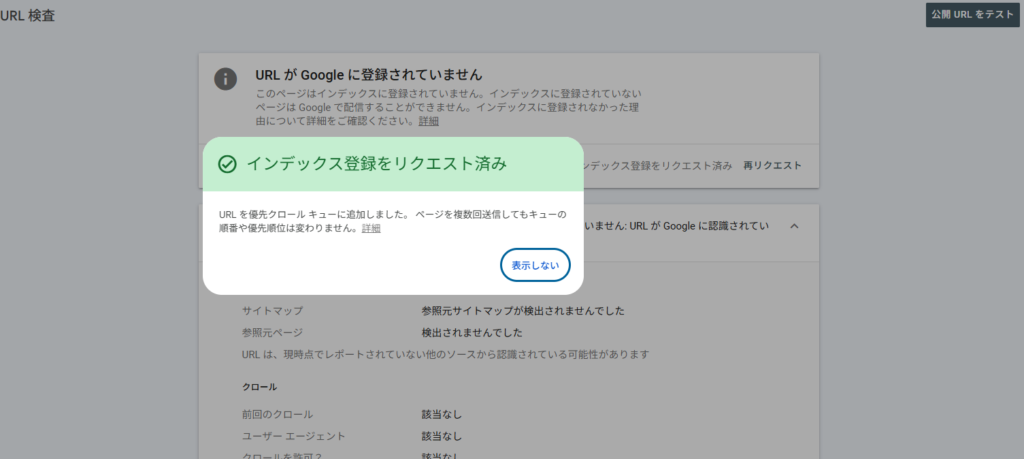Click the dialog title インデックス登録をリクエスト済み
This screenshot has height=459, width=1024.
tap(376, 164)
